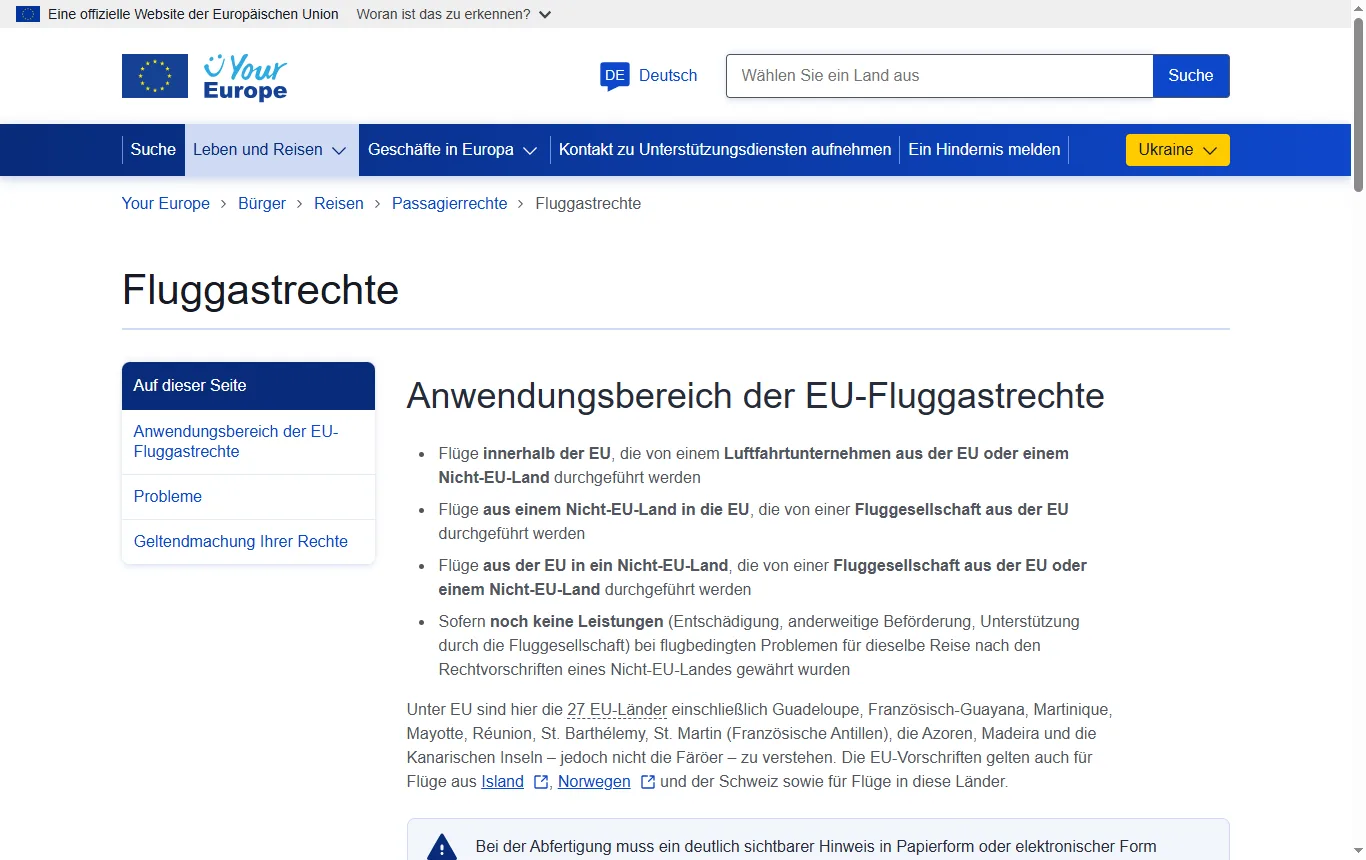The height and width of the screenshot is (860, 1366).
Task: Click the Your Europe logo
Action: click(204, 76)
